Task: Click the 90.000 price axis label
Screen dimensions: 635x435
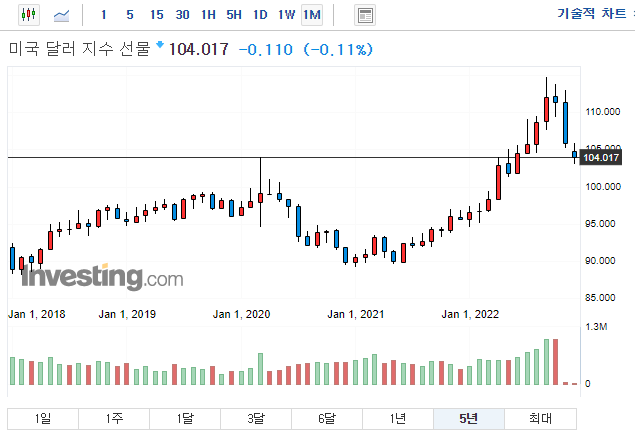Action: [600, 261]
